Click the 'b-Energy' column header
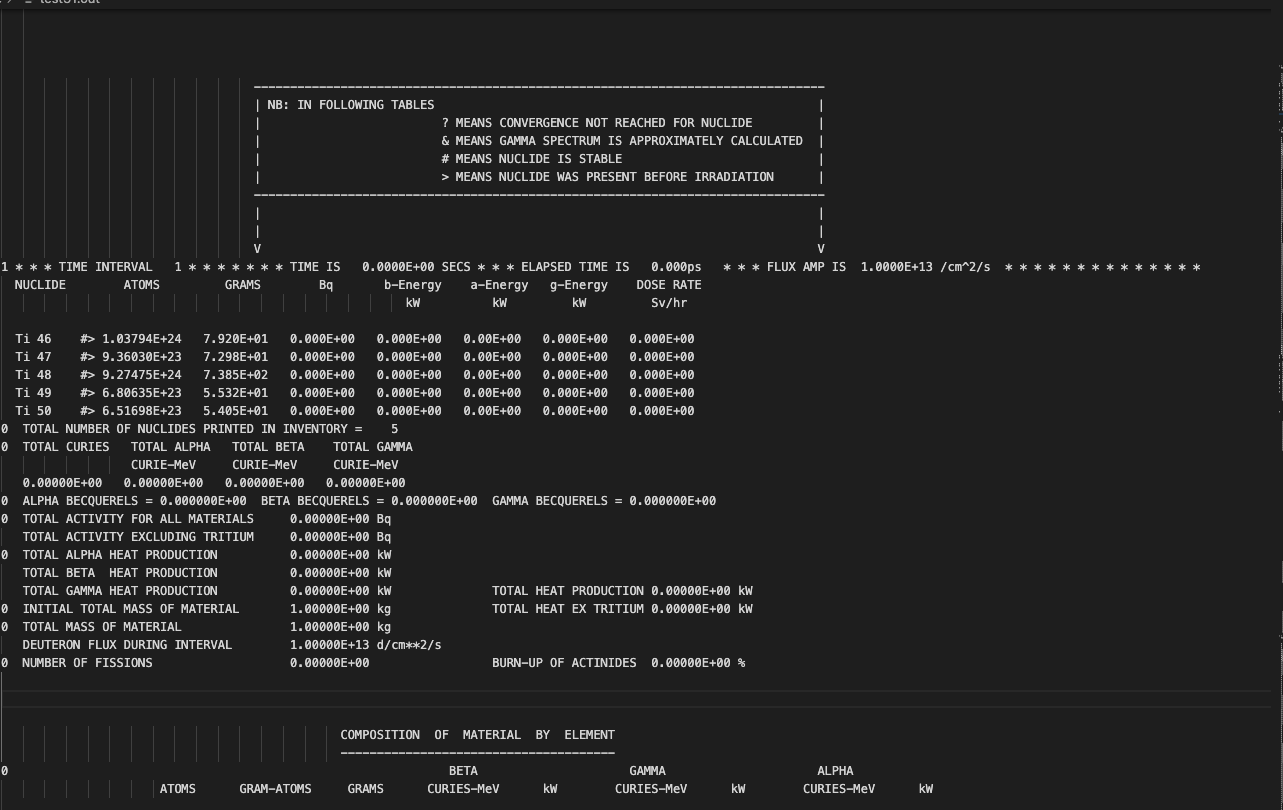The width and height of the screenshot is (1283, 810). tap(413, 285)
